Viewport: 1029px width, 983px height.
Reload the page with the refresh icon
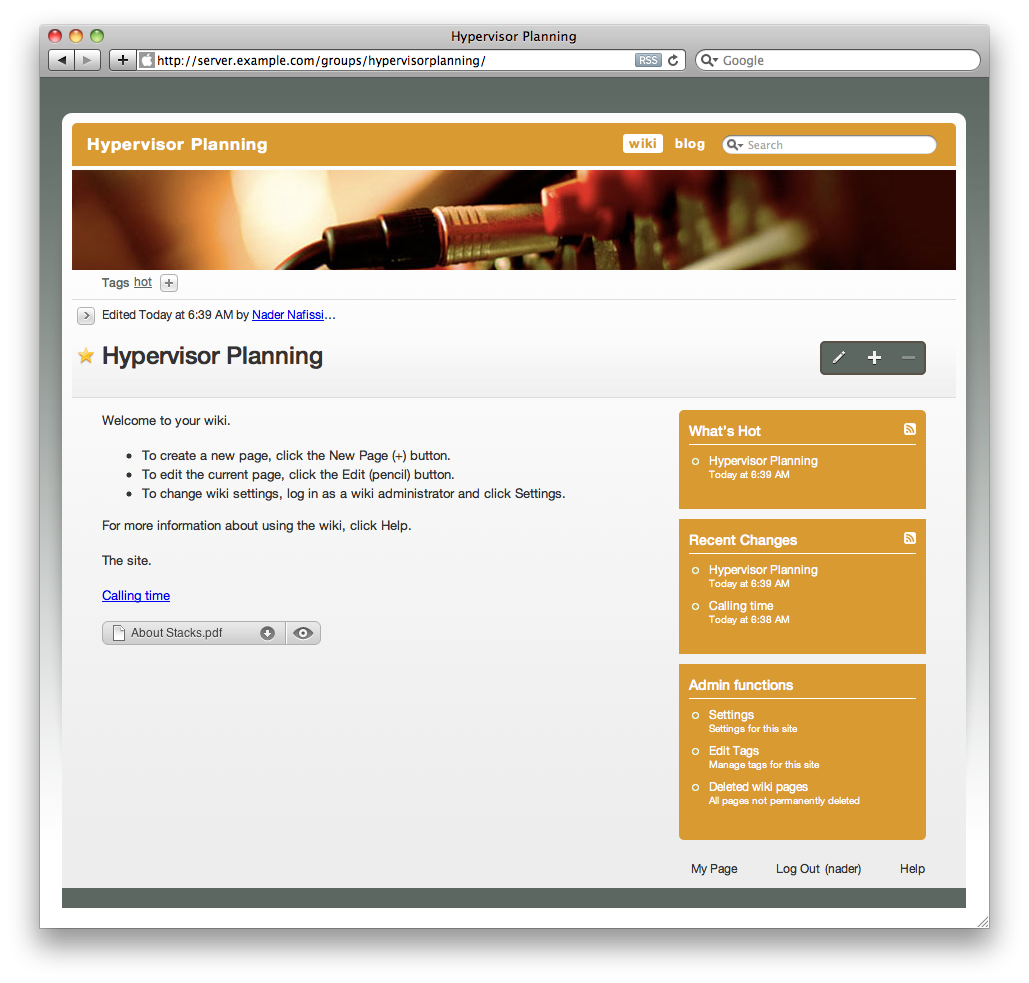[x=673, y=60]
